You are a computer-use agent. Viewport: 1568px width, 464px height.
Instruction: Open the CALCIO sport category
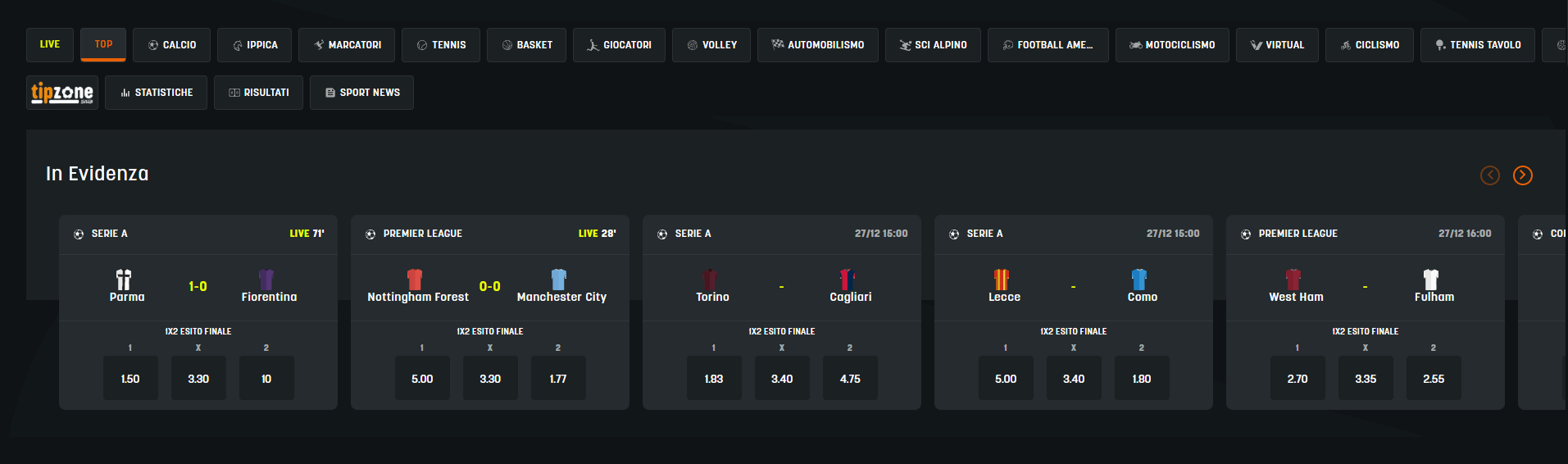point(171,45)
